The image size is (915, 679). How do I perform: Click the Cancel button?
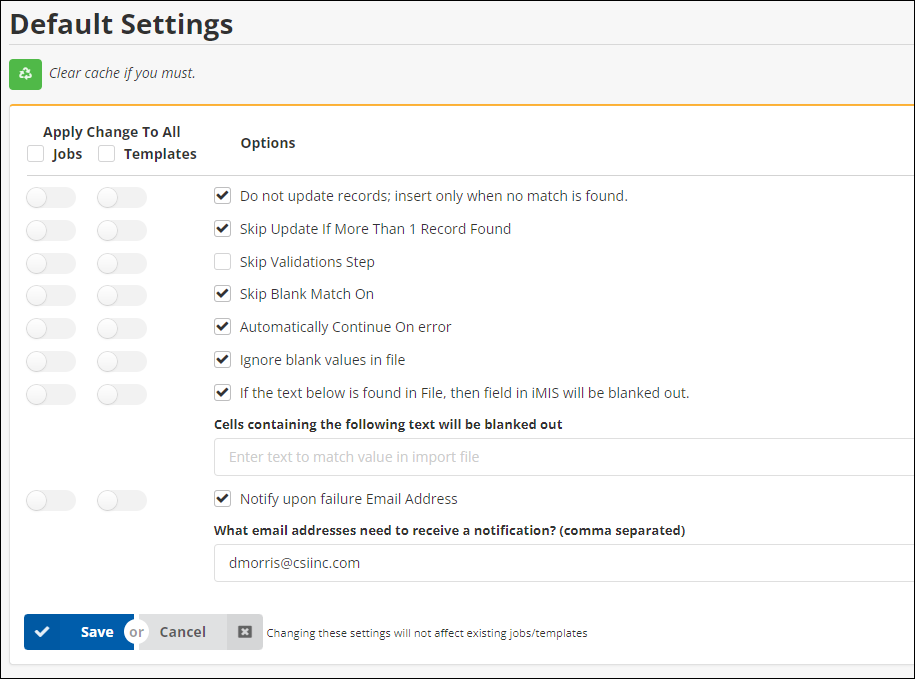(182, 632)
